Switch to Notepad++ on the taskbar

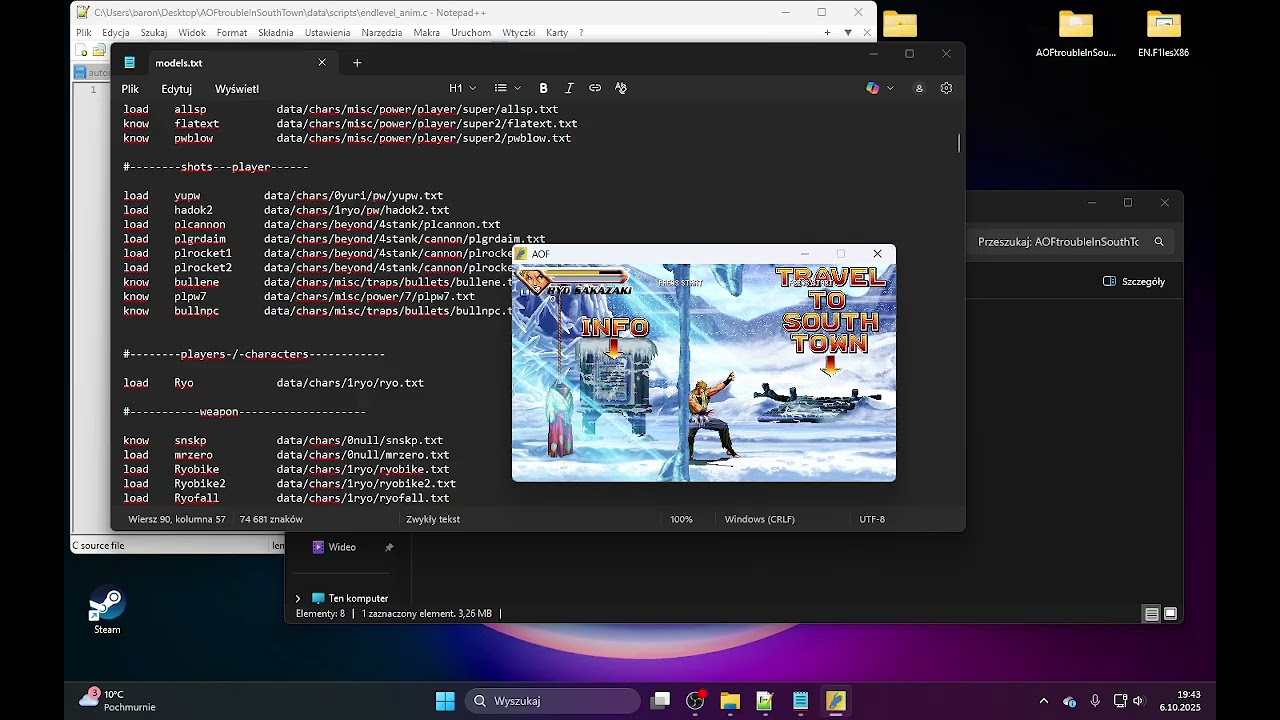pos(765,701)
